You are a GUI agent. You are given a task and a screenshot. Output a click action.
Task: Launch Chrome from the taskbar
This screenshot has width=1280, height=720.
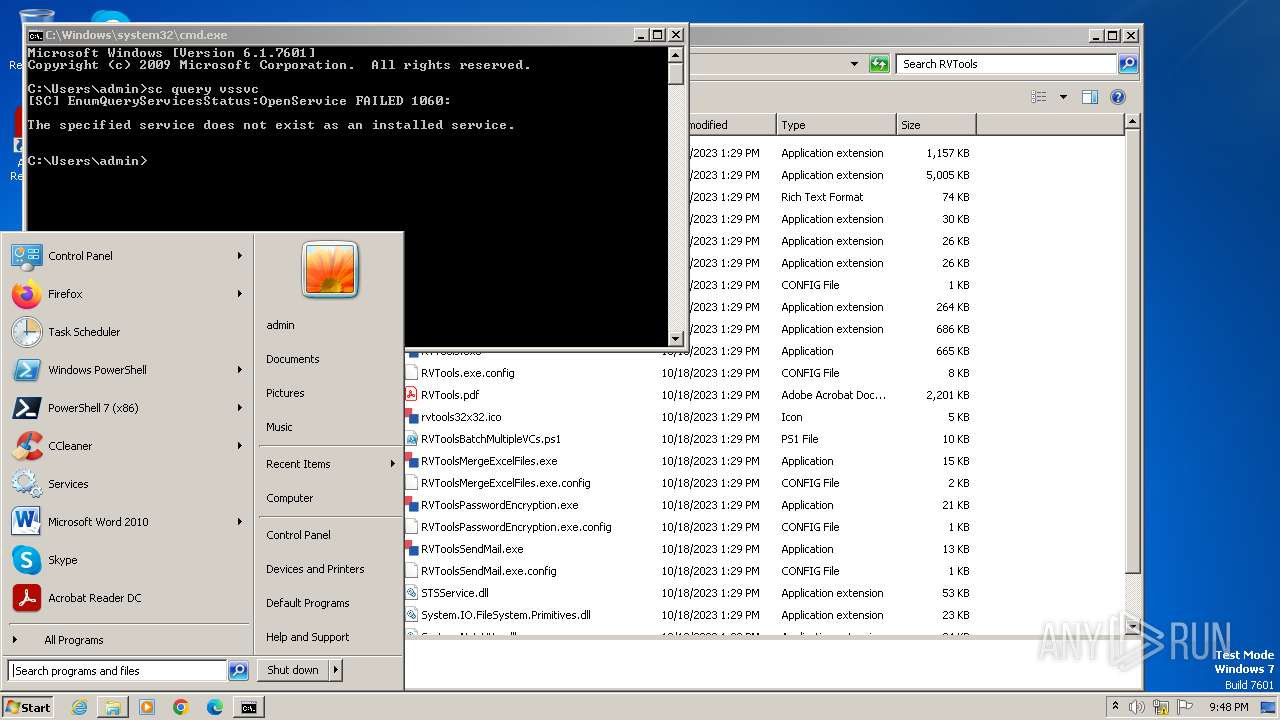(x=181, y=707)
